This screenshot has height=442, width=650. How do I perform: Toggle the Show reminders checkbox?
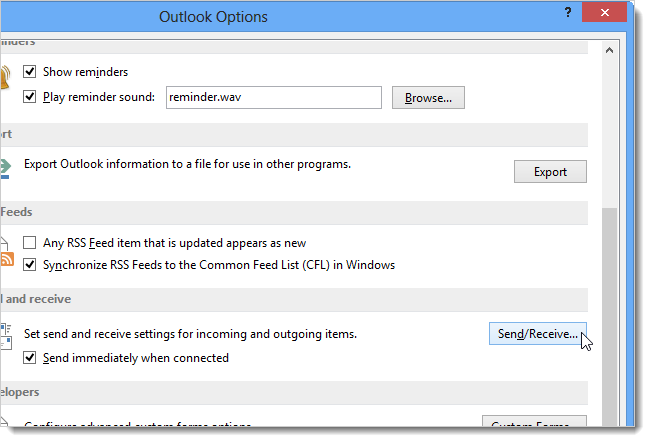[x=29, y=72]
